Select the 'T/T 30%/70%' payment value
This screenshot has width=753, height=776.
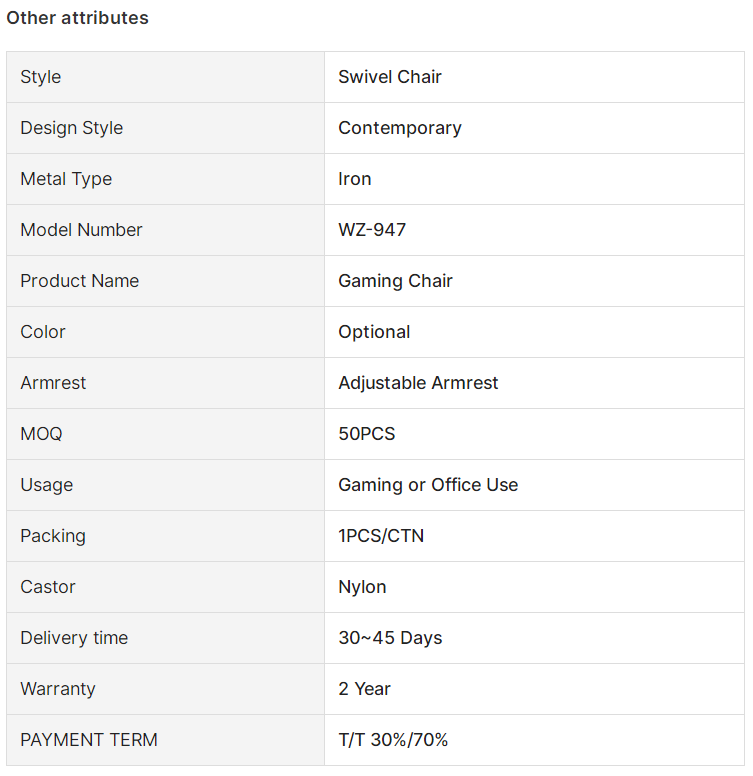point(393,740)
